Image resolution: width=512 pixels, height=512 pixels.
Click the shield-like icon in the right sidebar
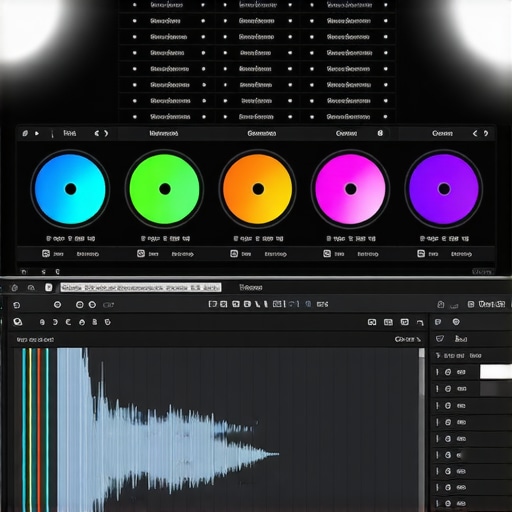click(x=440, y=339)
